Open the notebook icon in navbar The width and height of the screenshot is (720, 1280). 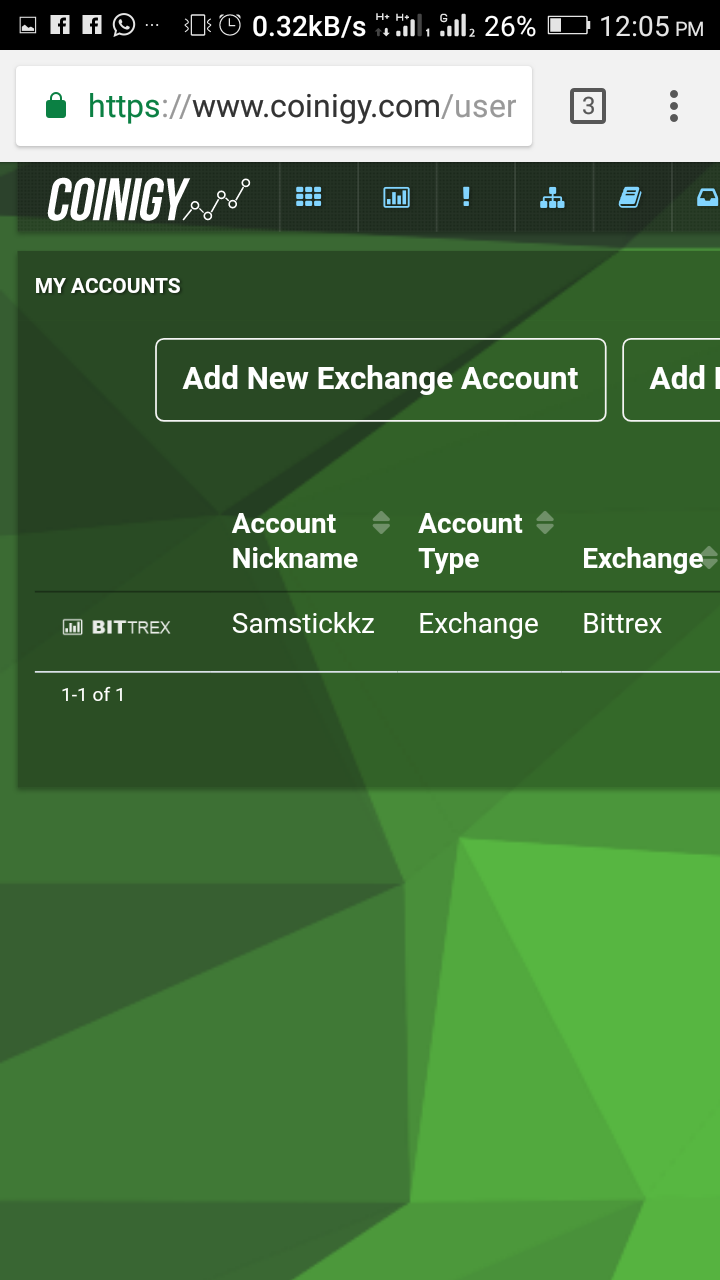click(x=629, y=197)
